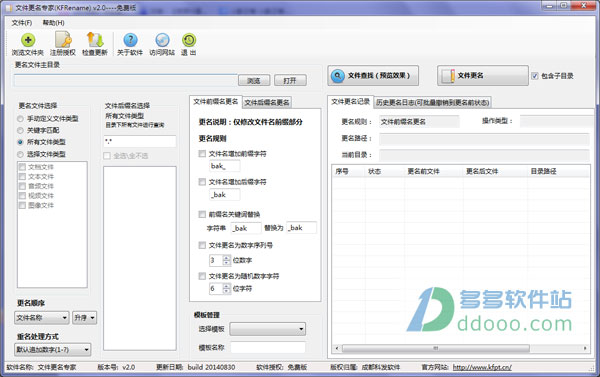Open the 默认追加数字(1-7) dropdown
Screen dimensions: 600x377
[x=53, y=349]
